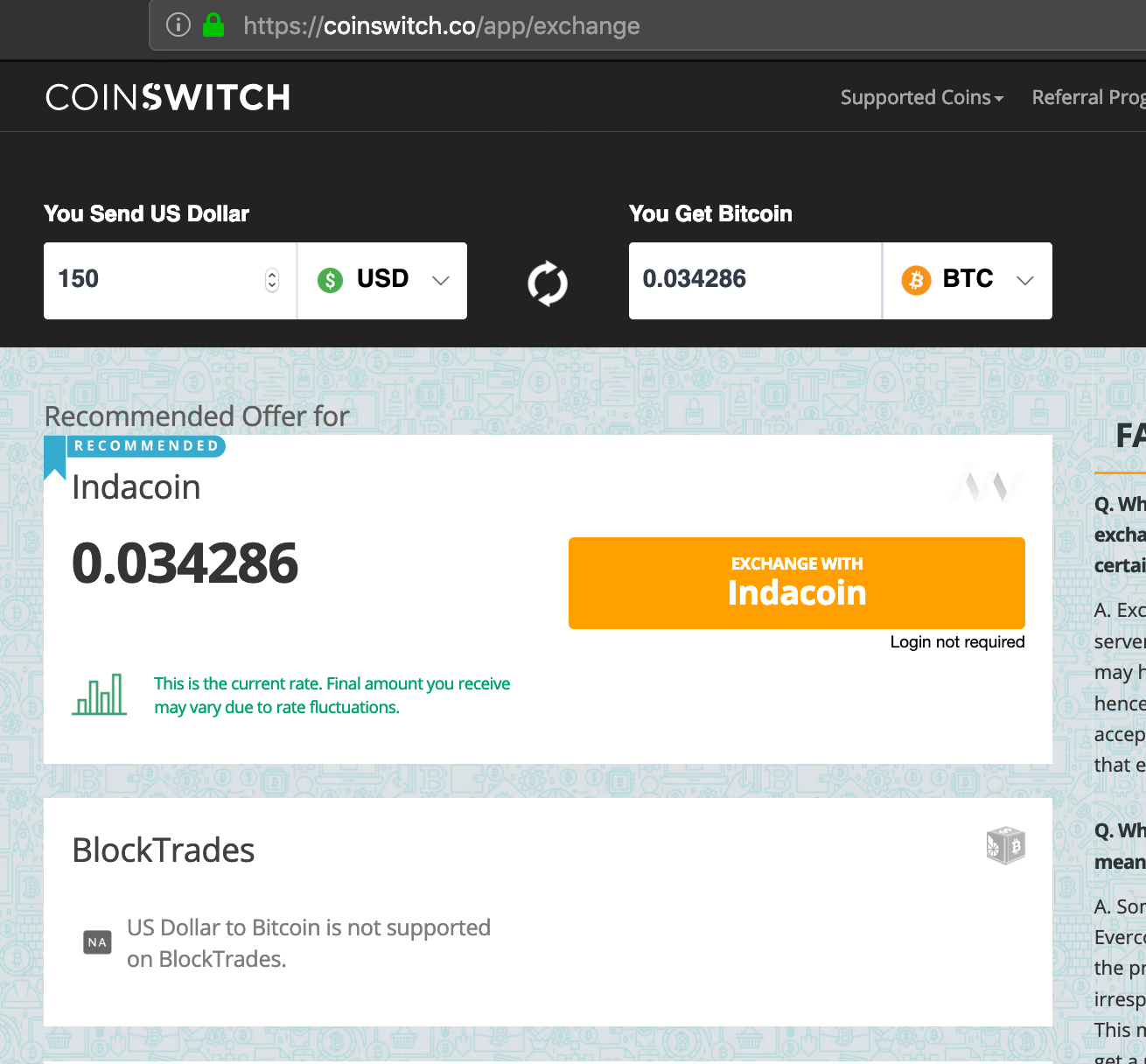Click the browser URL coinswitch.co/app/exchange
Viewport: 1146px width, 1064px height.
tap(442, 26)
